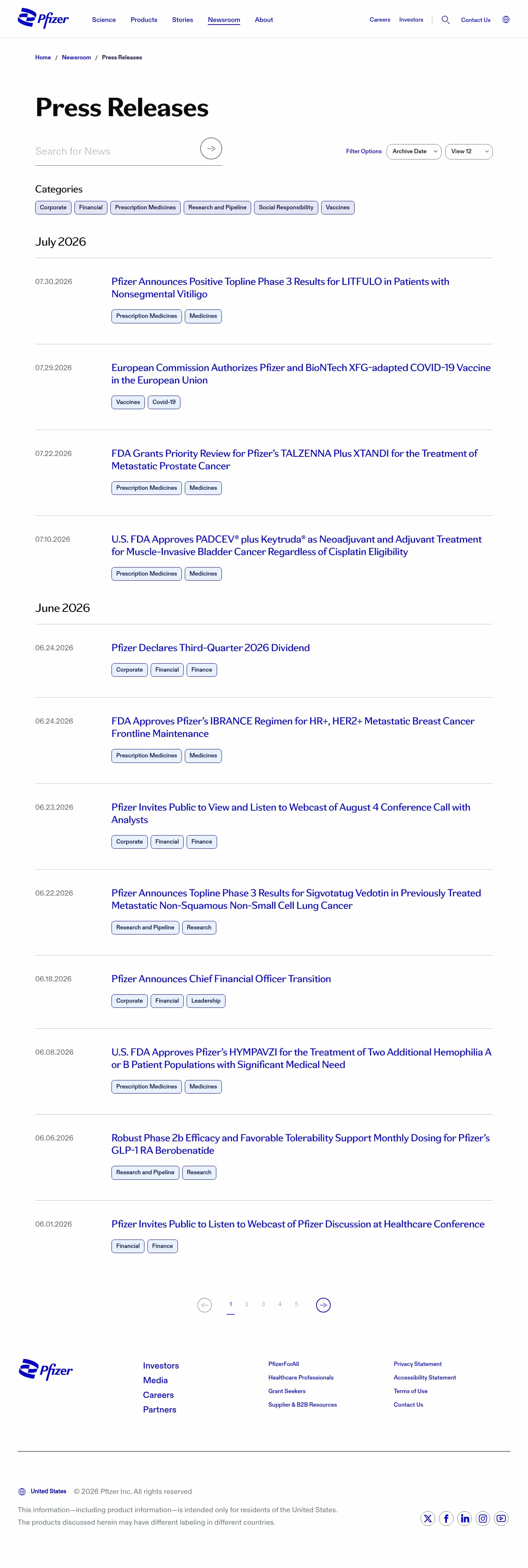Screen dimensions: 528x1568
Task: Open the Filter Options link
Action: pos(364,151)
